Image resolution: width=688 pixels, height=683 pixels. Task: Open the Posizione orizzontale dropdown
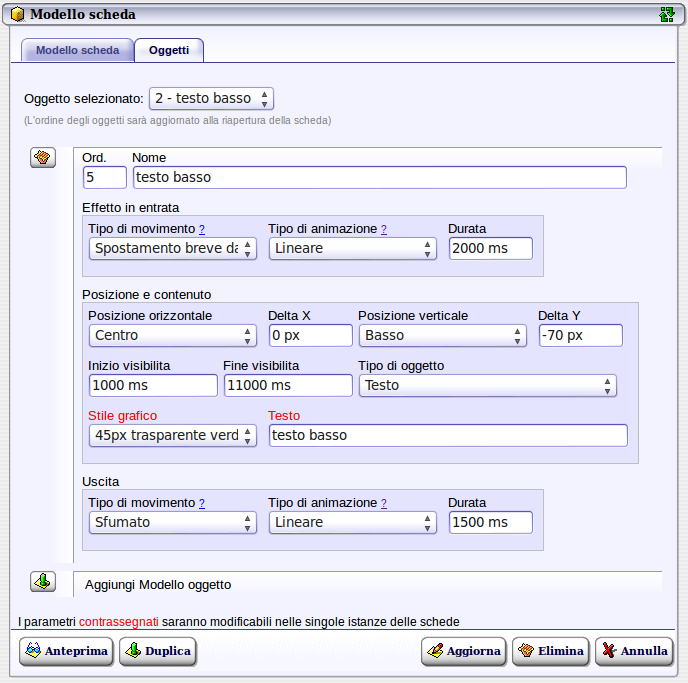(172, 335)
